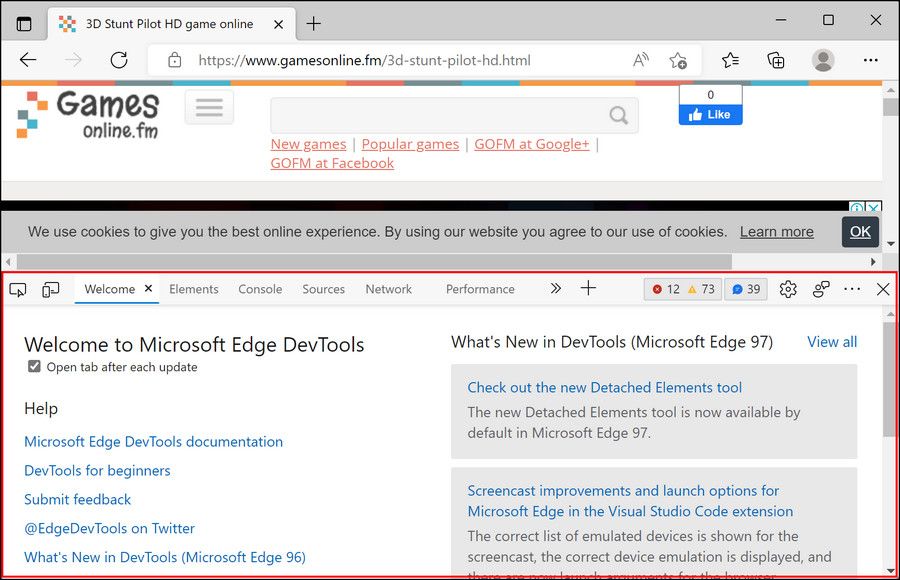900x580 pixels.
Task: Click the website search input field
Action: click(440, 114)
